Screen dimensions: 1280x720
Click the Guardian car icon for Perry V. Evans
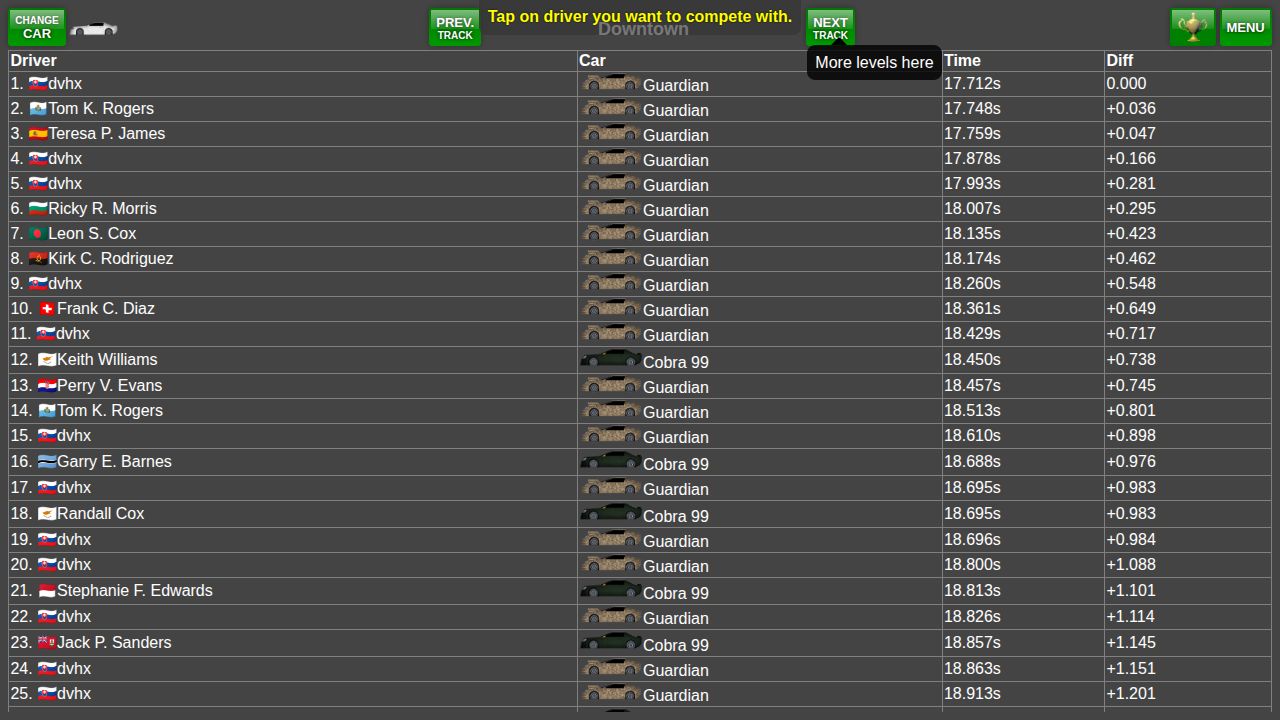[x=610, y=385]
